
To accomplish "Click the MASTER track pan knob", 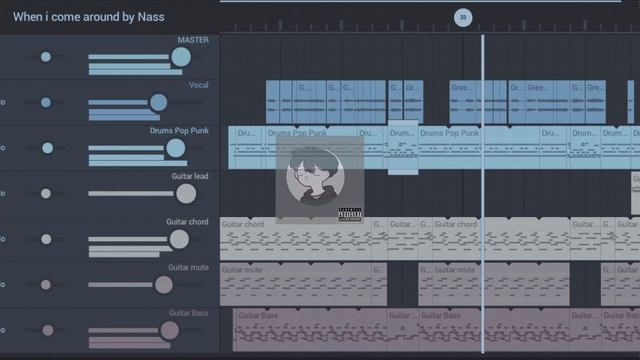I will point(46,57).
